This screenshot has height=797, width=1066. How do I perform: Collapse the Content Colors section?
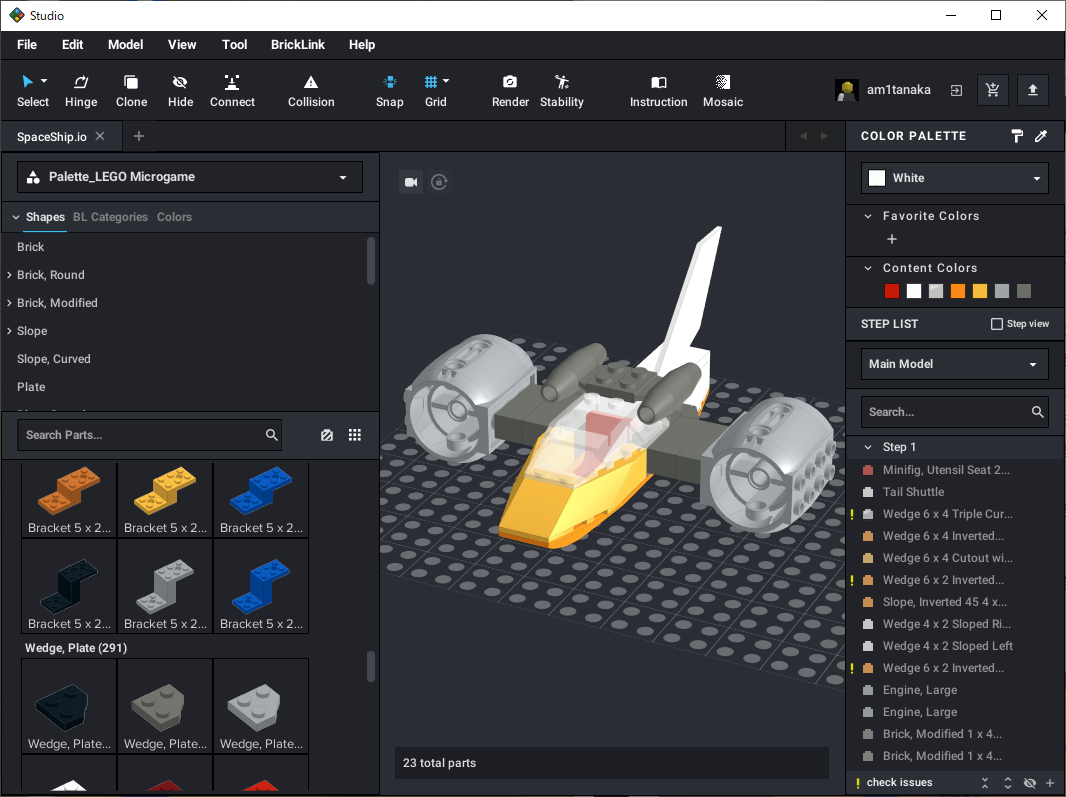[x=867, y=268]
